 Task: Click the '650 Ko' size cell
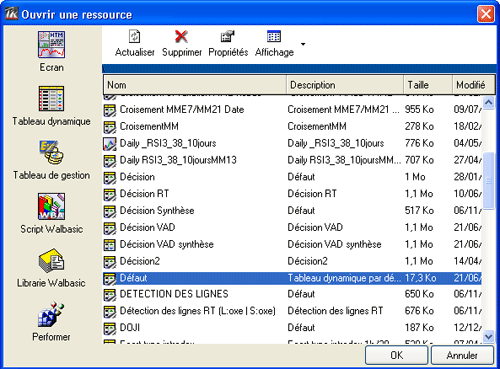(419, 294)
